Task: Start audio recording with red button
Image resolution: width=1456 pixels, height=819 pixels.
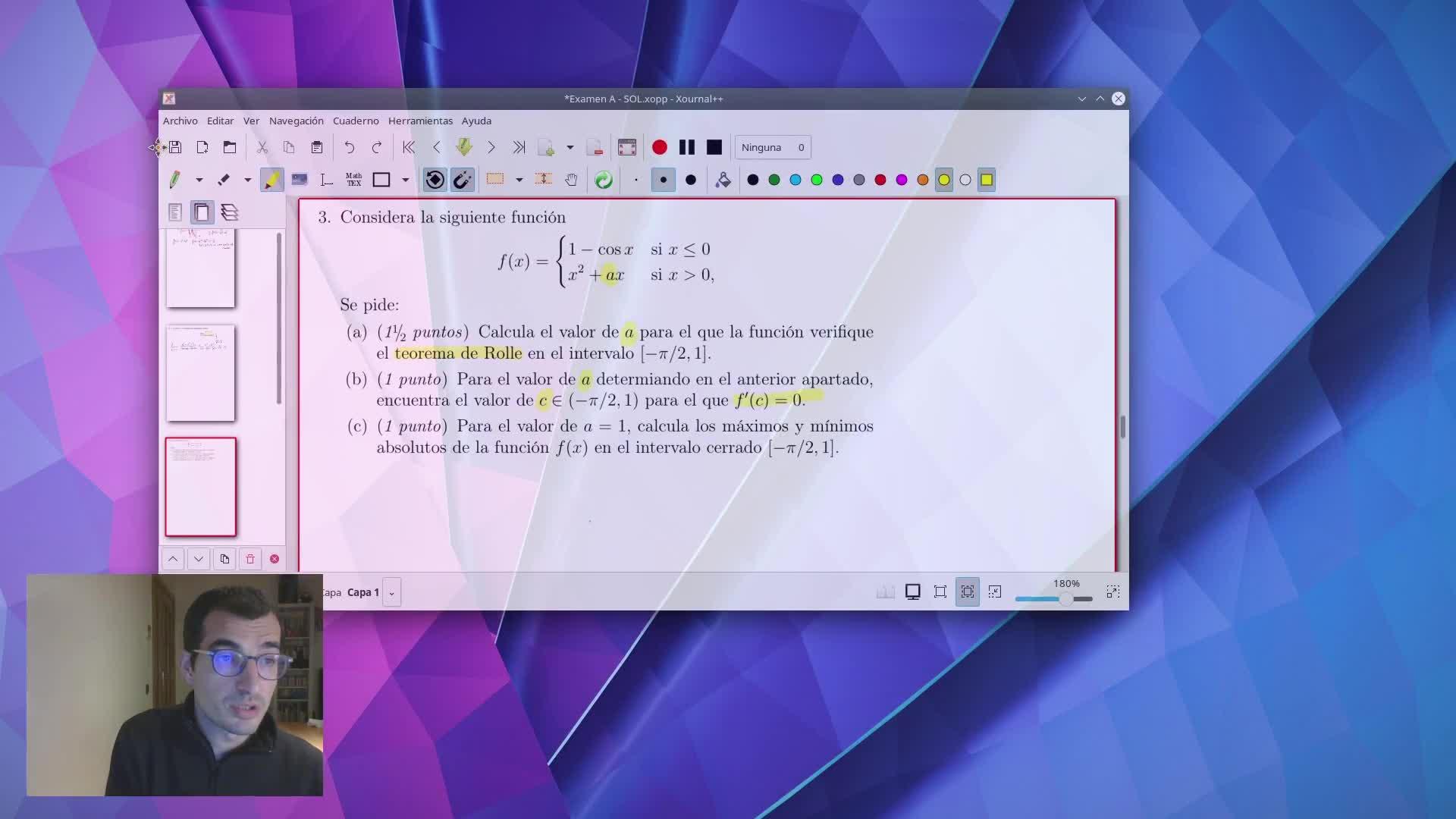Action: tap(659, 147)
